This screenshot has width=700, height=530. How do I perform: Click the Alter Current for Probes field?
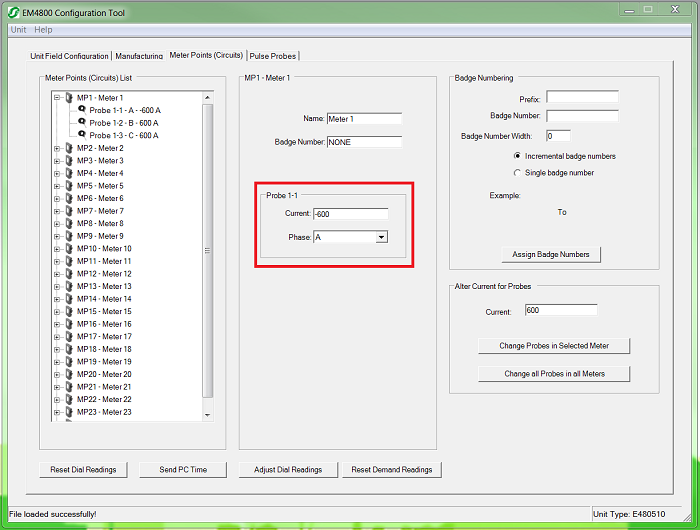[x=561, y=310]
